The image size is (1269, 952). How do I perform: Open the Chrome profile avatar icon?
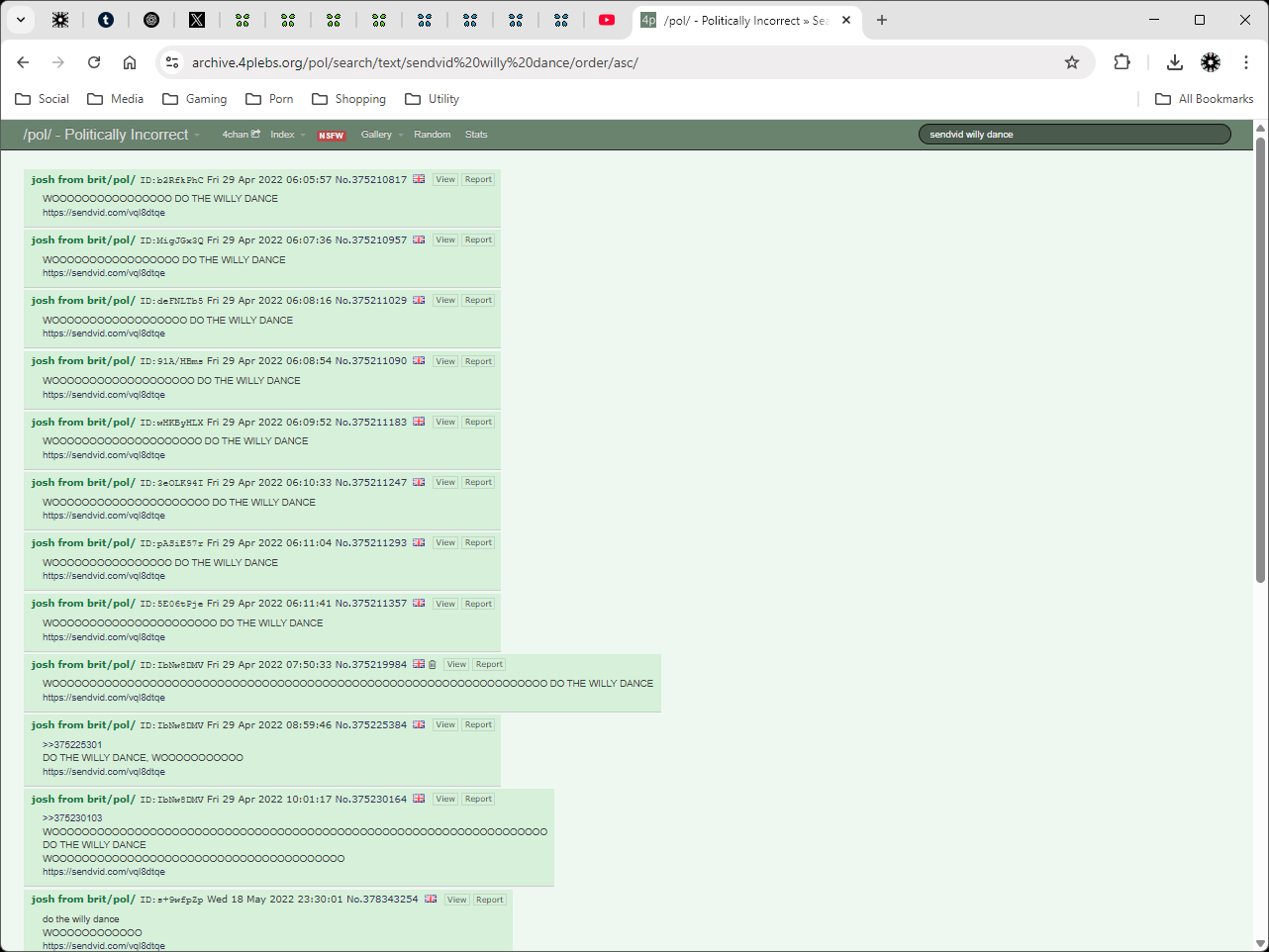click(x=1211, y=62)
